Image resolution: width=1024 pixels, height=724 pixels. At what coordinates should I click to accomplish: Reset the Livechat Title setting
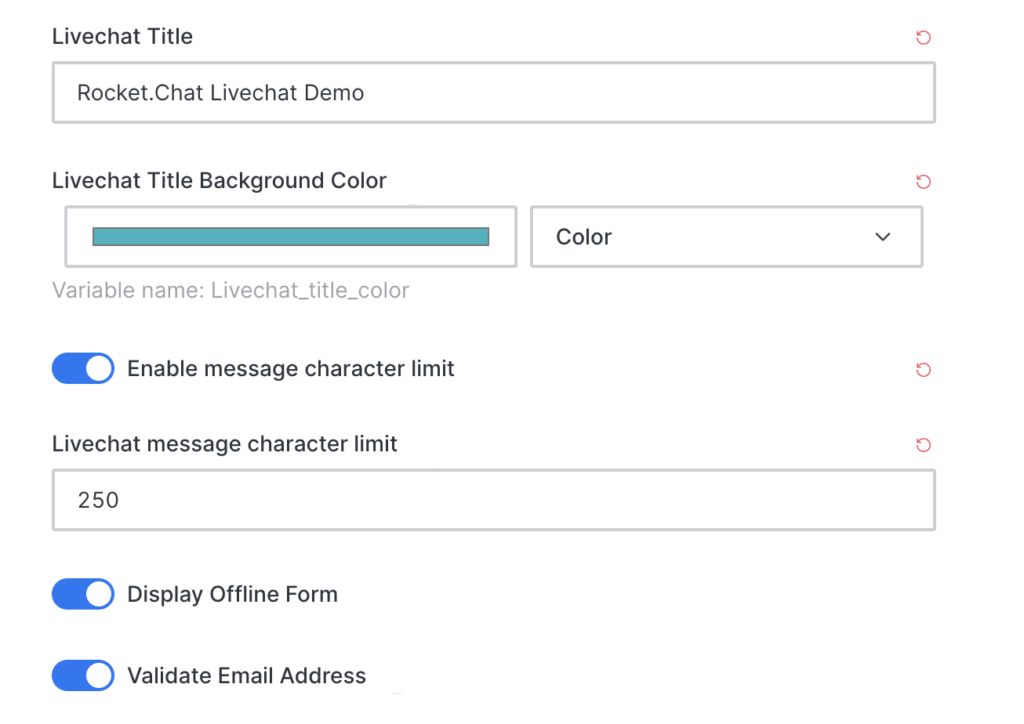pyautogui.click(x=923, y=37)
